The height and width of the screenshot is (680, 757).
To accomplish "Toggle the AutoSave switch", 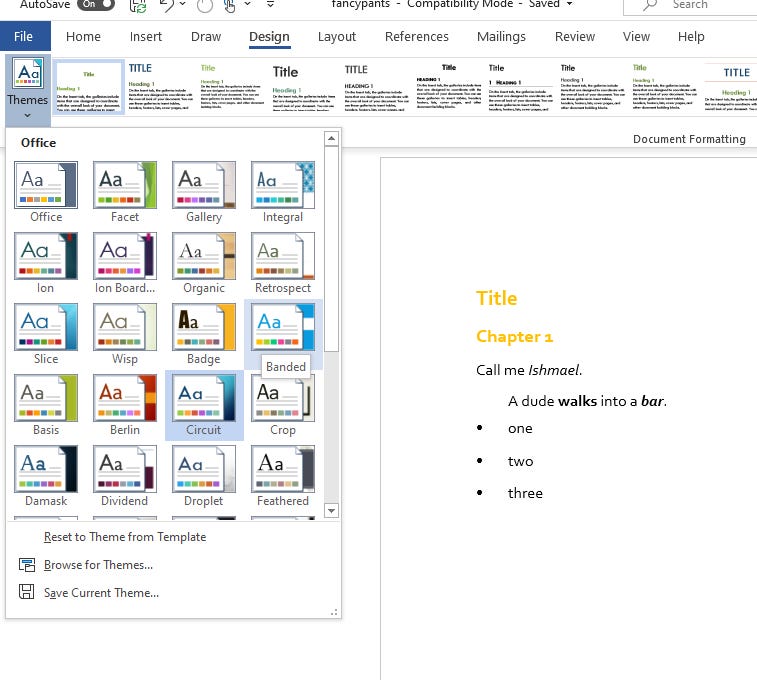I will point(96,4).
